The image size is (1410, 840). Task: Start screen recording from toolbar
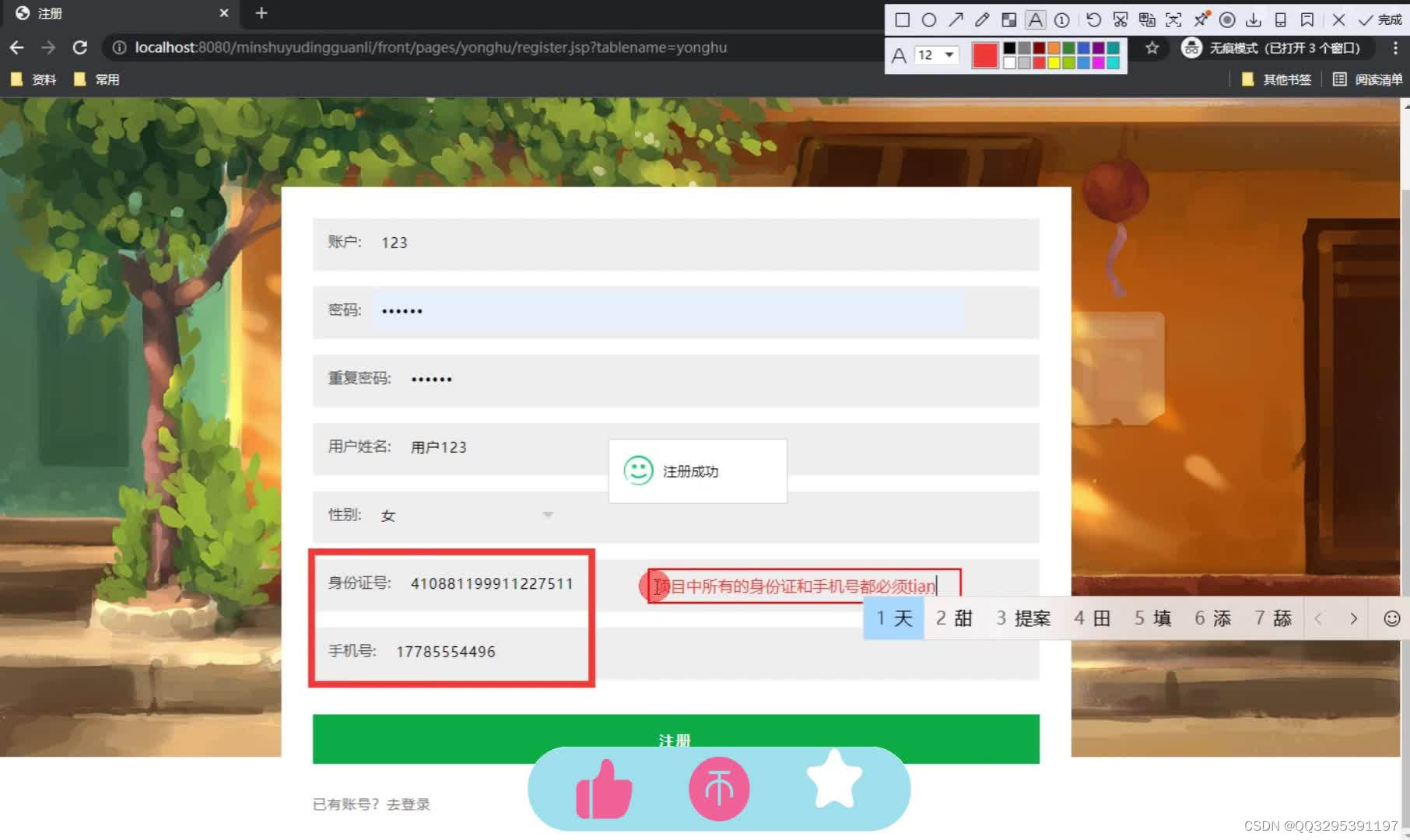[x=1227, y=19]
